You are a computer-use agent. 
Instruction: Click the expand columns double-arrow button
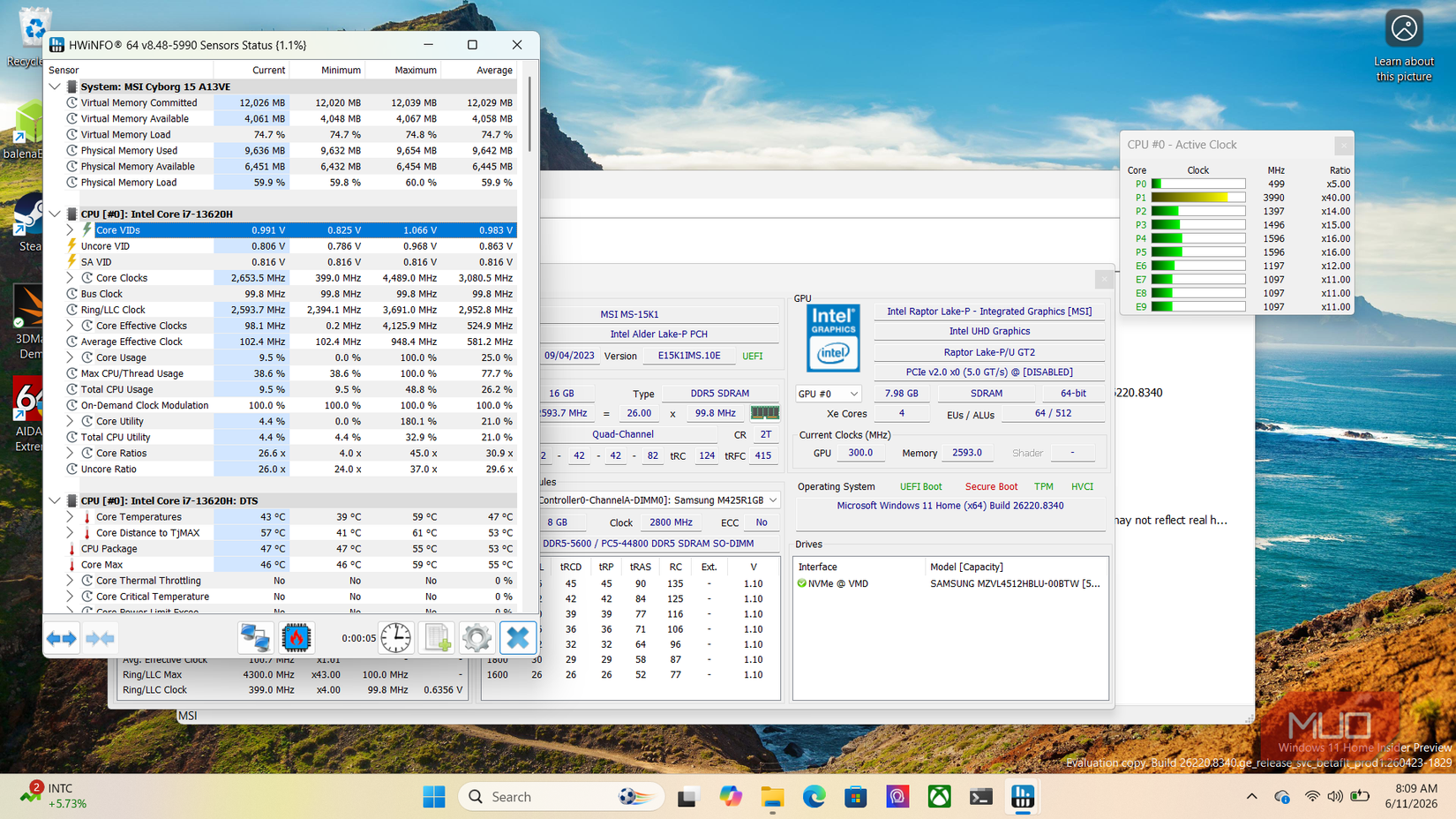click(x=62, y=637)
